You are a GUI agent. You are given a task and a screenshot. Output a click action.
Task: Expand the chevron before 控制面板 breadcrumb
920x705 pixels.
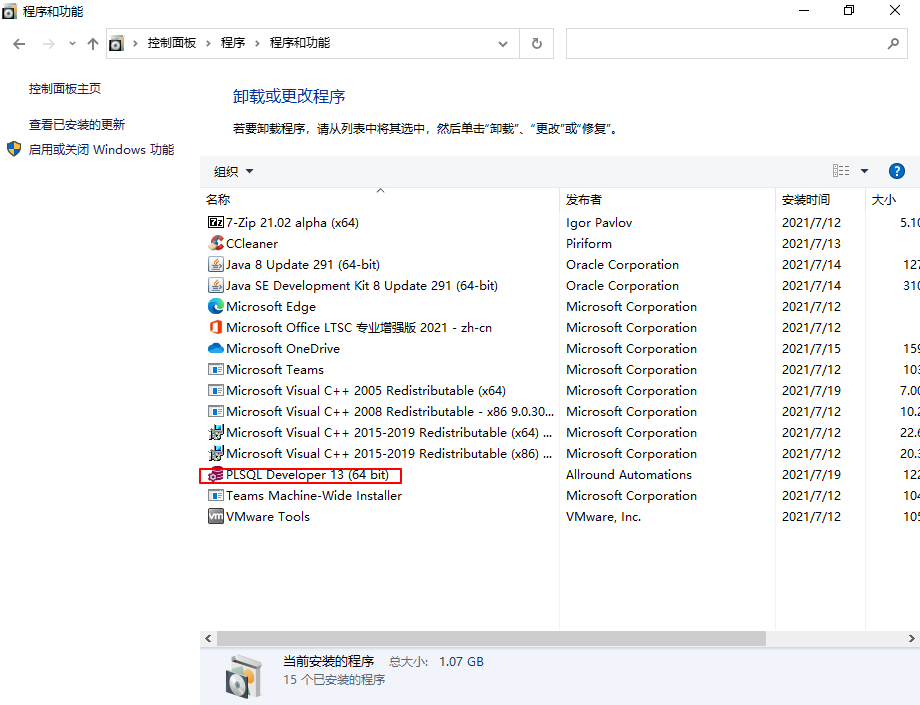[136, 43]
